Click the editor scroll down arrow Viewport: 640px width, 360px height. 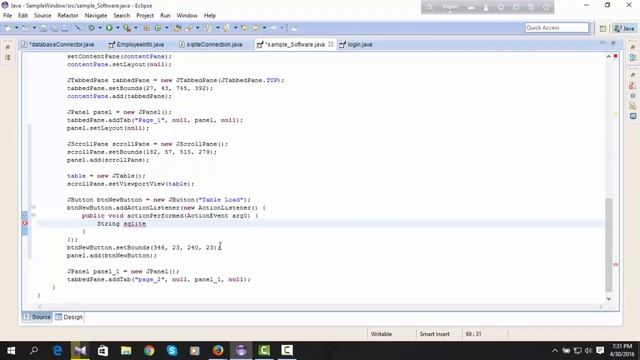click(x=609, y=299)
